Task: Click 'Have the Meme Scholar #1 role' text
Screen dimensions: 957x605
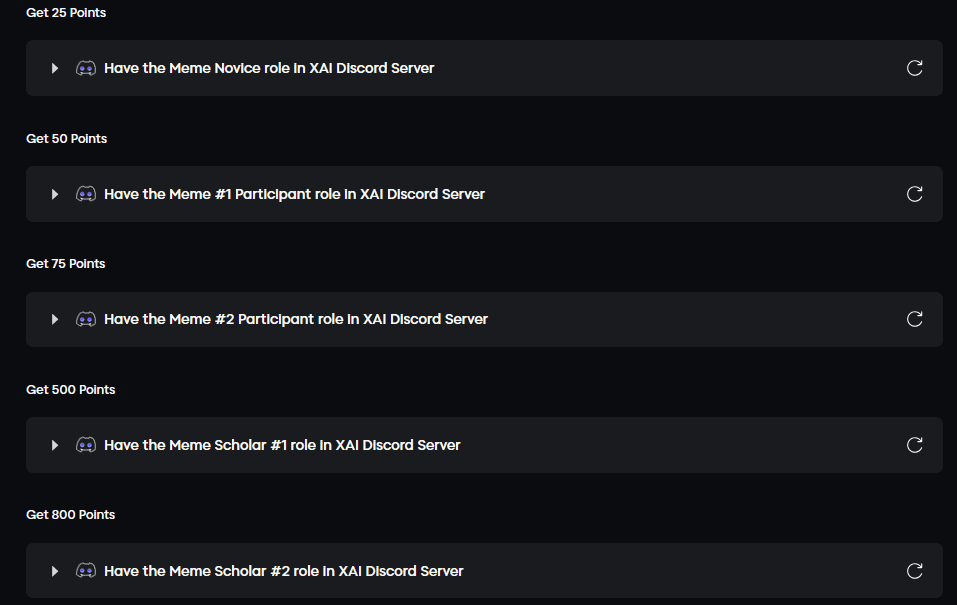Action: point(282,445)
